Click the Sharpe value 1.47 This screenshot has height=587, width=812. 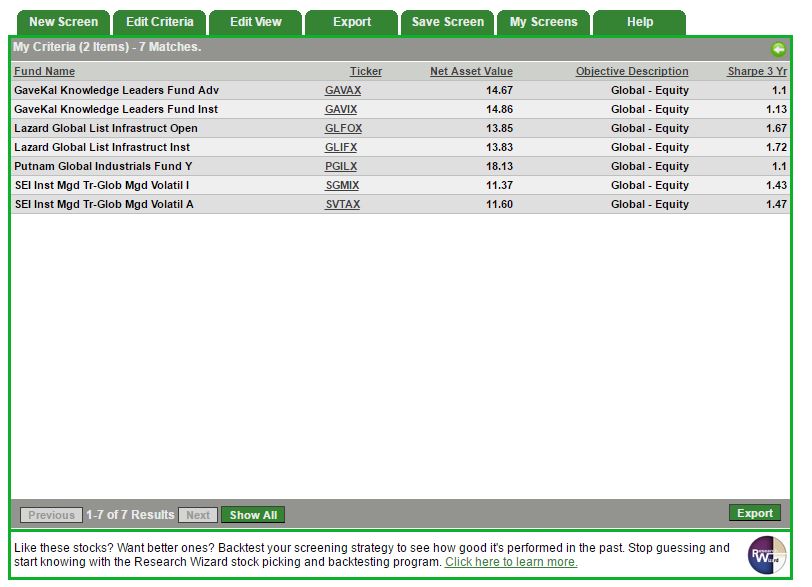776,204
